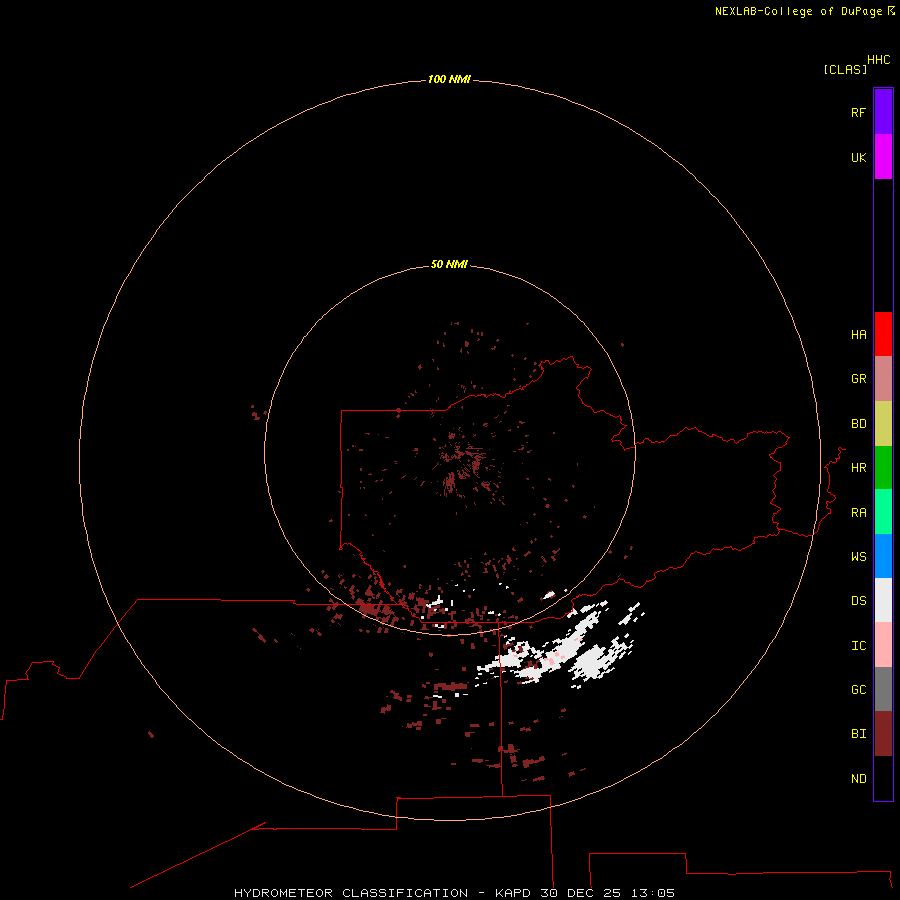Click the RF legend label
Viewport: 900px width, 900px height.
858,112
